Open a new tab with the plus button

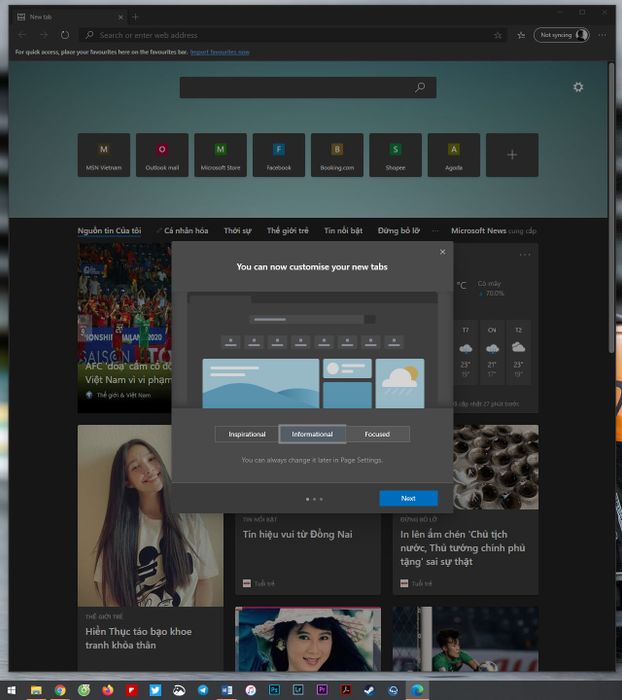tap(135, 17)
